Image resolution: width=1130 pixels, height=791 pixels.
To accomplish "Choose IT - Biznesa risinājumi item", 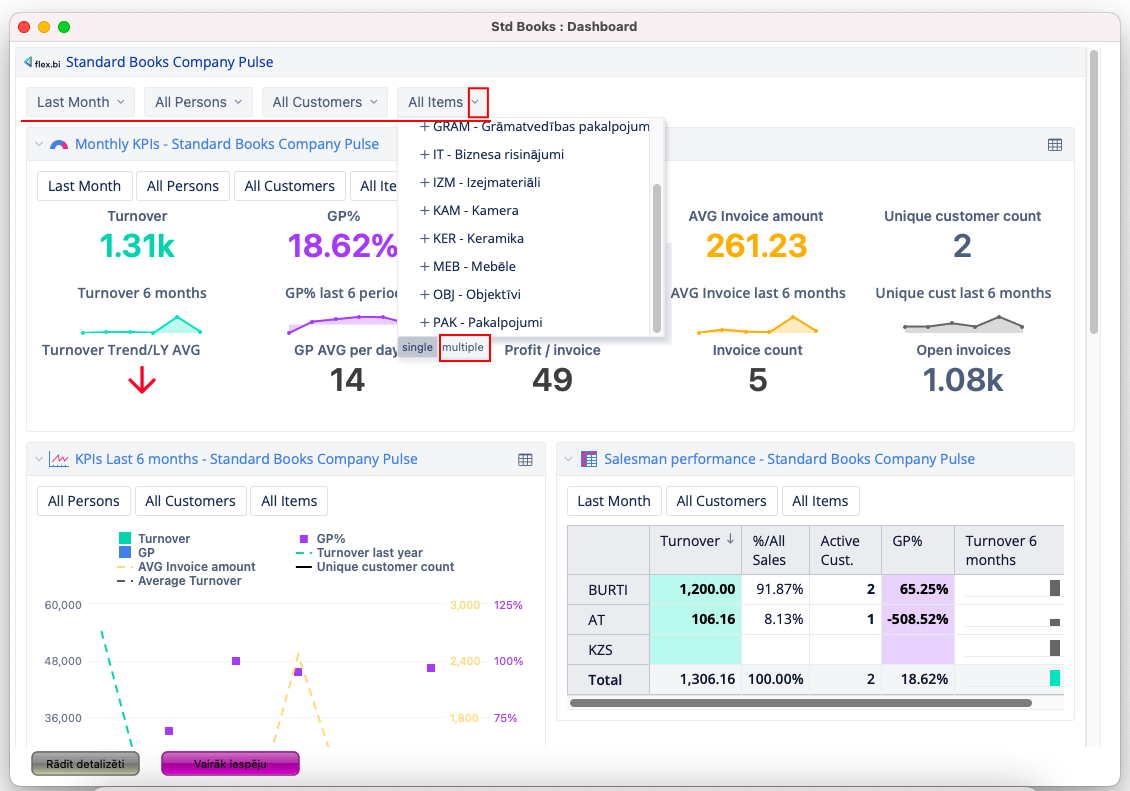I will [x=498, y=154].
